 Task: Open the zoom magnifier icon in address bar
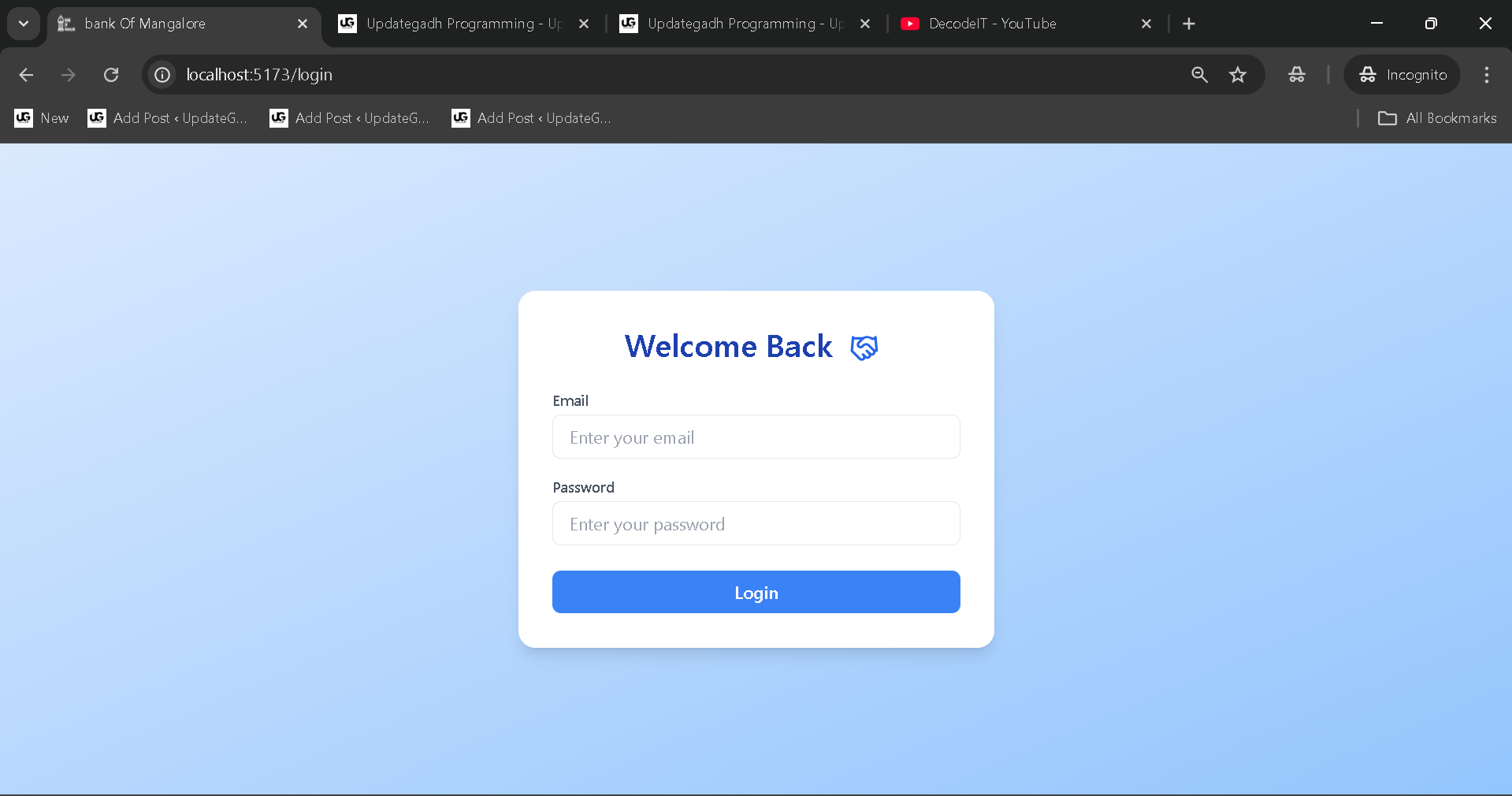coord(1199,75)
